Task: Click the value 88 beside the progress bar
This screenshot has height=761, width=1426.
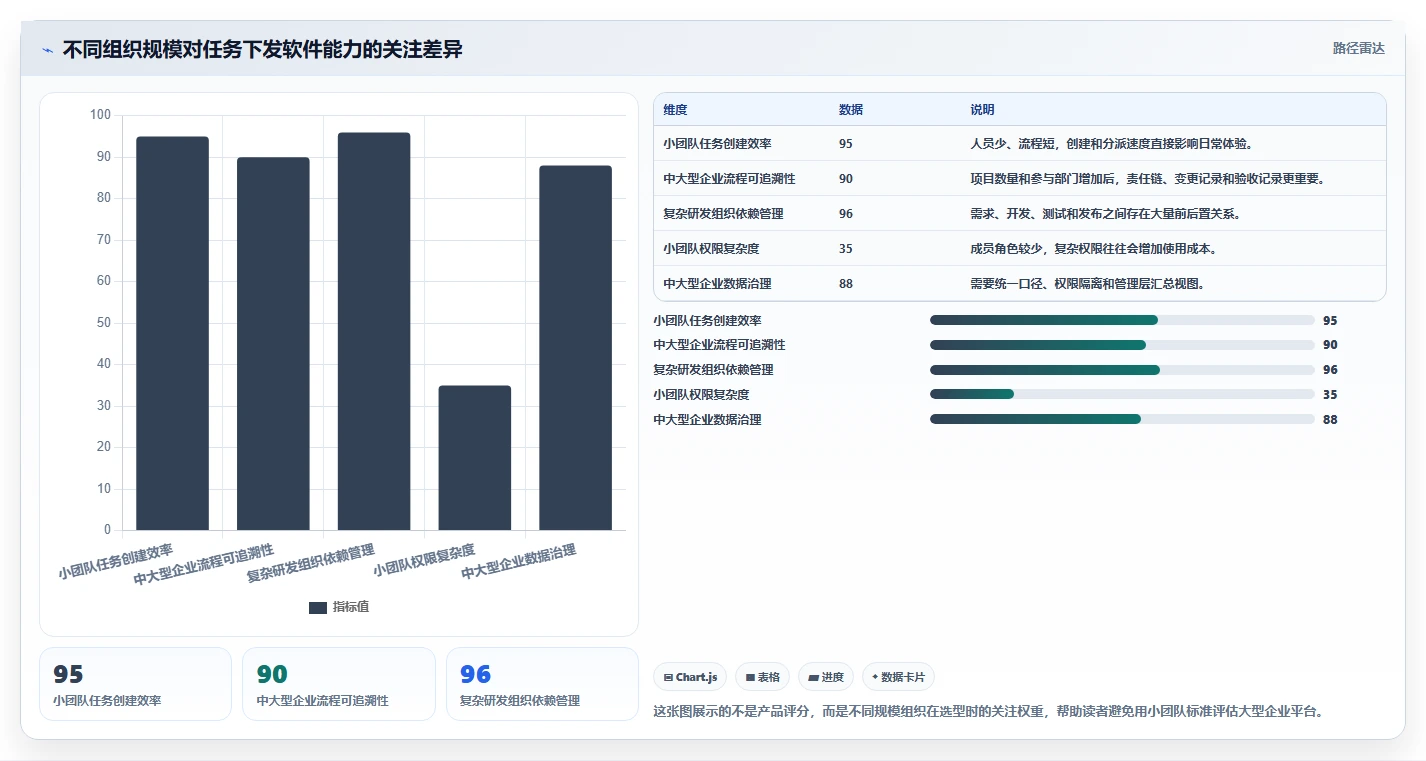Action: point(1330,420)
